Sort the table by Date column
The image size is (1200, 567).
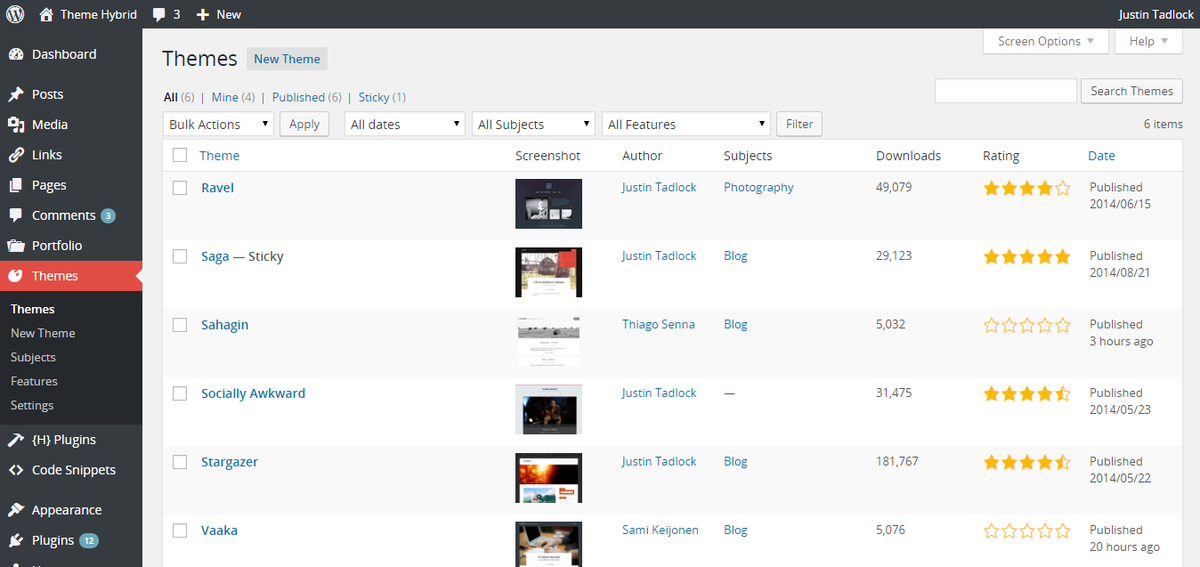pos(1101,155)
